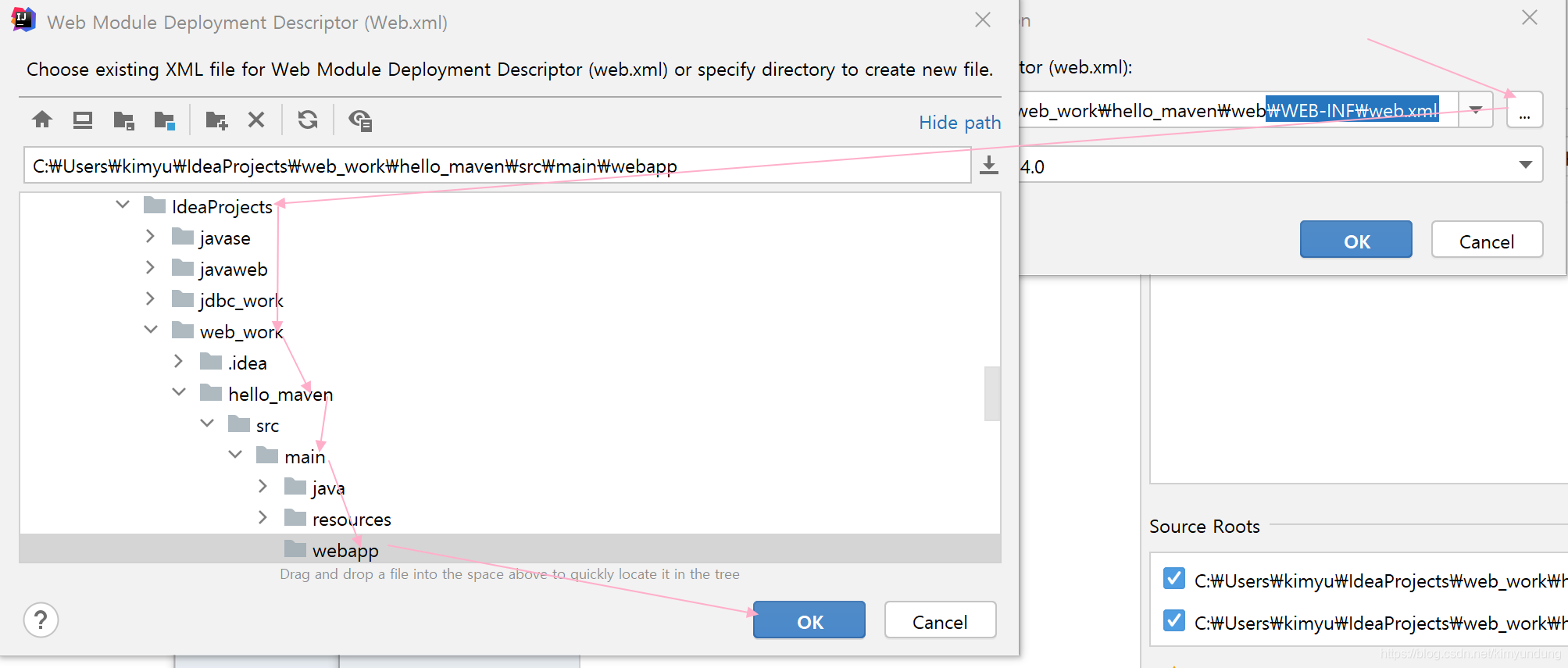Toggle the second Source Roots checkbox
The width and height of the screenshot is (1568, 668).
pos(1173,620)
